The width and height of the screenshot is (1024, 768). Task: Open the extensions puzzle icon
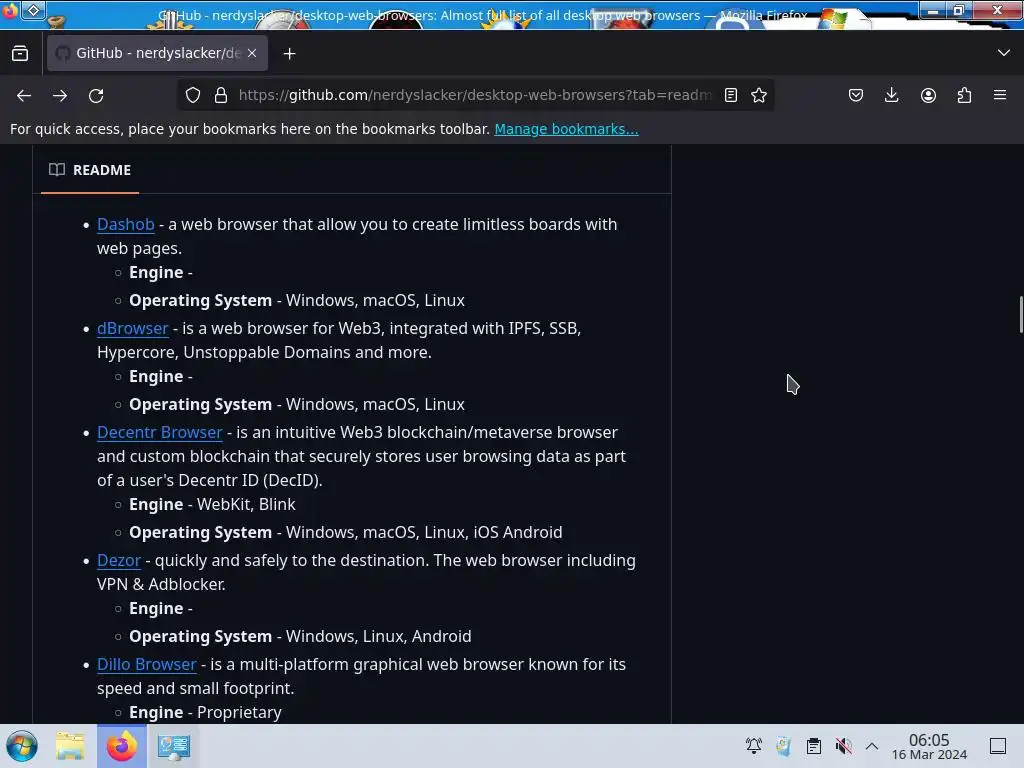[964, 95]
